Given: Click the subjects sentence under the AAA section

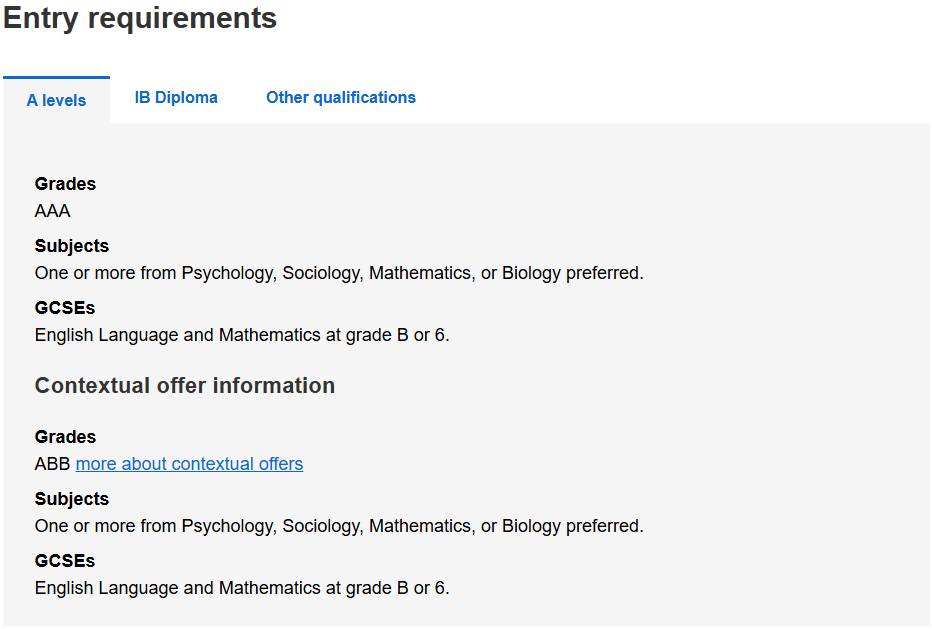Looking at the screenshot, I should tap(339, 273).
